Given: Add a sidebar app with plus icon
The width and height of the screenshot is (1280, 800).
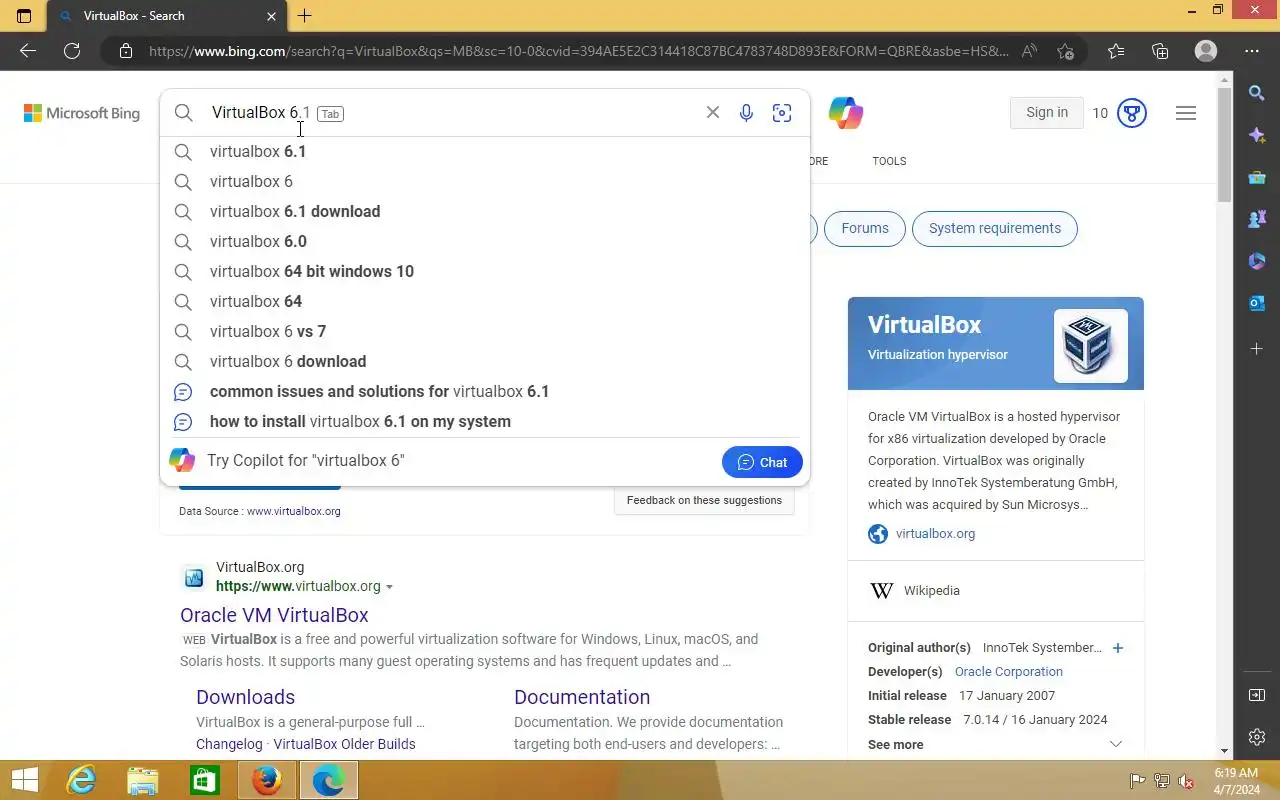Looking at the screenshot, I should click(x=1257, y=348).
